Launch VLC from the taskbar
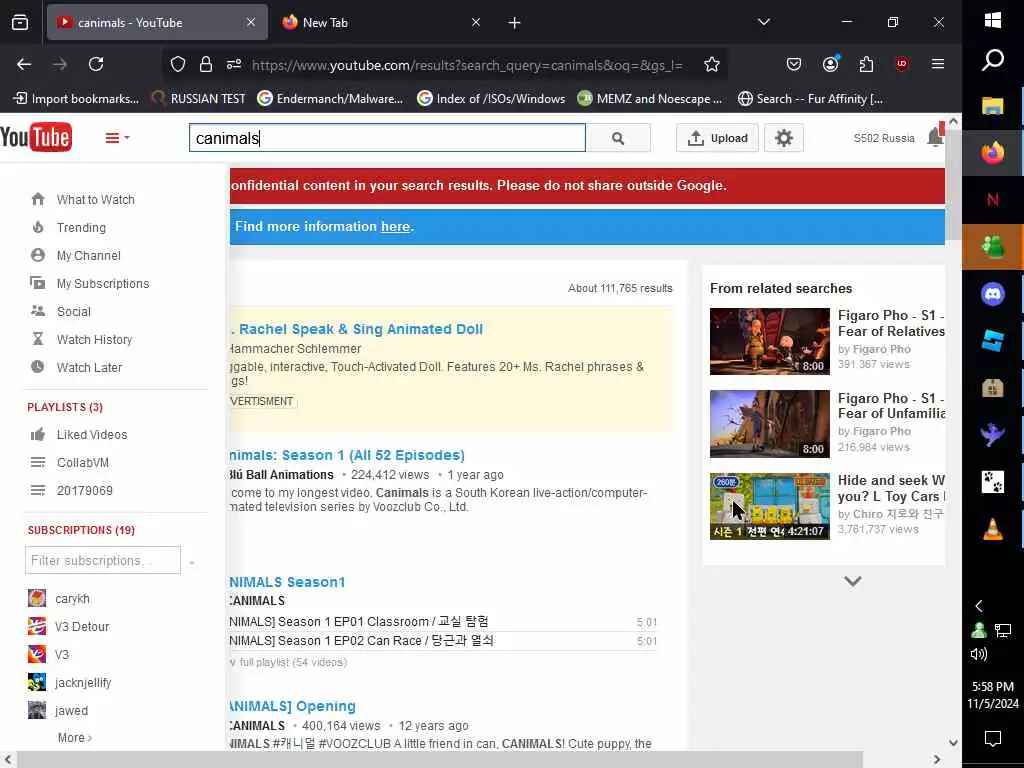The image size is (1024, 768). tap(993, 529)
